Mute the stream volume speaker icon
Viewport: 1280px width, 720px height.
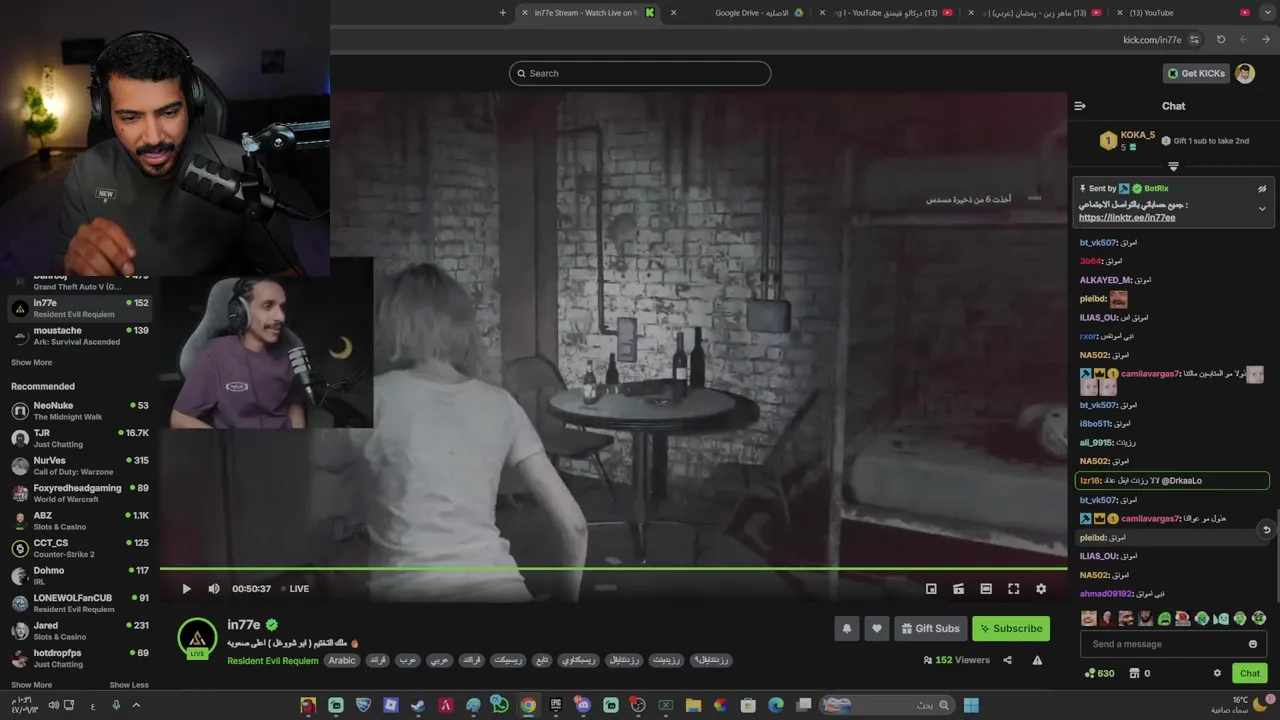click(x=213, y=589)
